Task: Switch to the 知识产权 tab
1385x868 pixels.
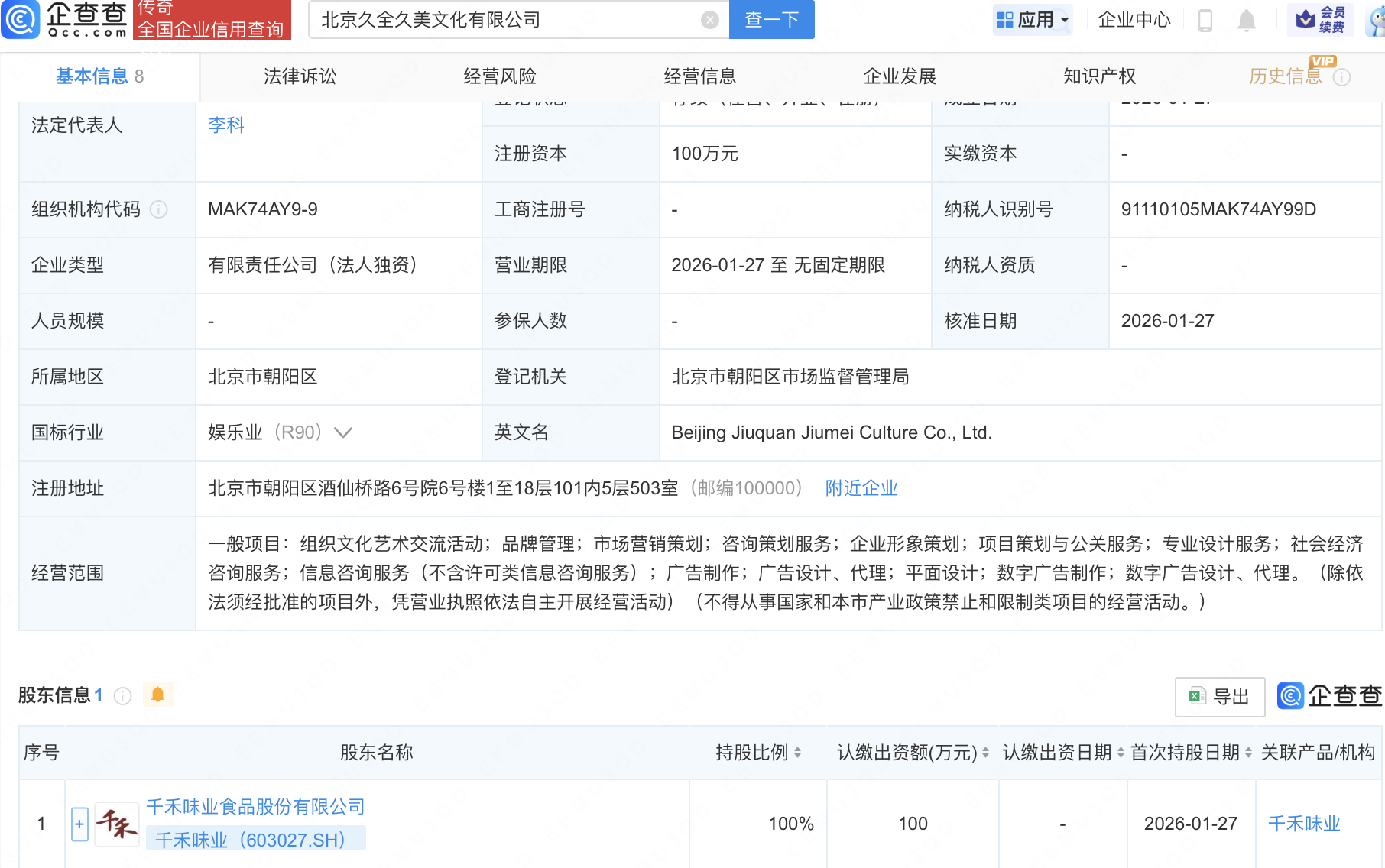Action: click(x=1098, y=76)
